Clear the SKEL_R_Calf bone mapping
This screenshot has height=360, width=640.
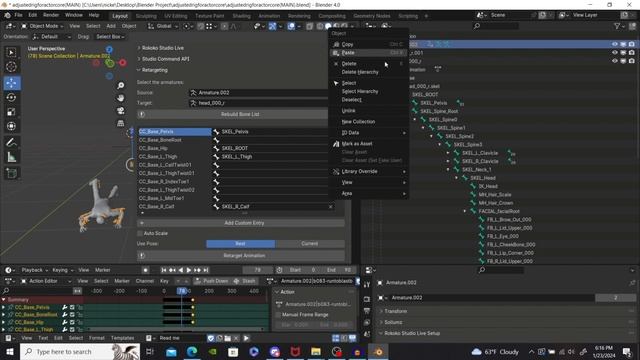(x=330, y=207)
